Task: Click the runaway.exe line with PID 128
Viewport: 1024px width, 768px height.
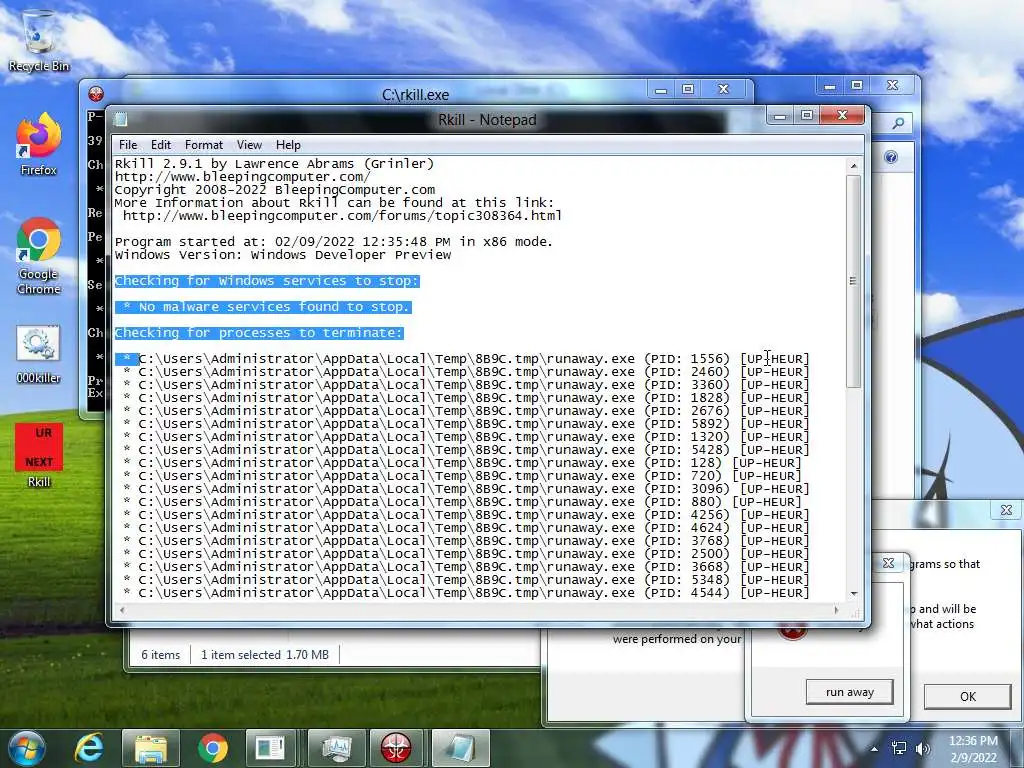Action: [462, 463]
